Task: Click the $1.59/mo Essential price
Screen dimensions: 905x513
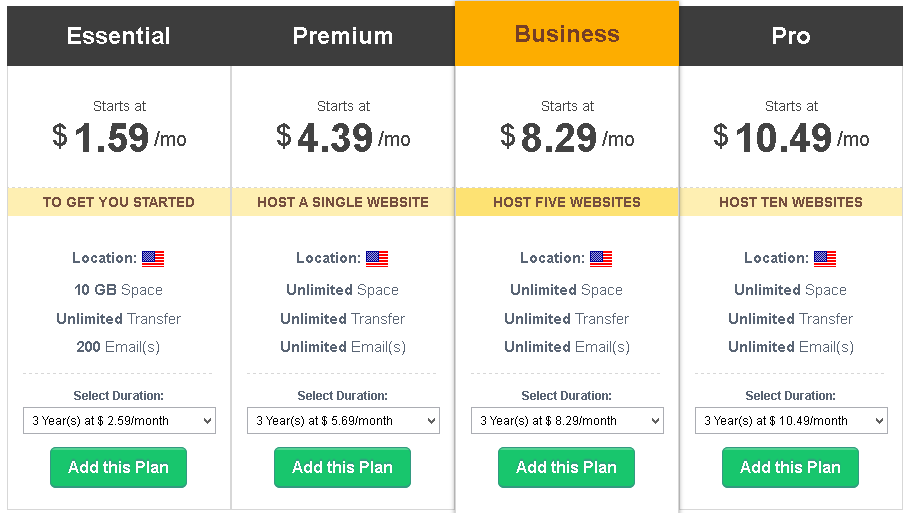Action: pyautogui.click(x=119, y=138)
